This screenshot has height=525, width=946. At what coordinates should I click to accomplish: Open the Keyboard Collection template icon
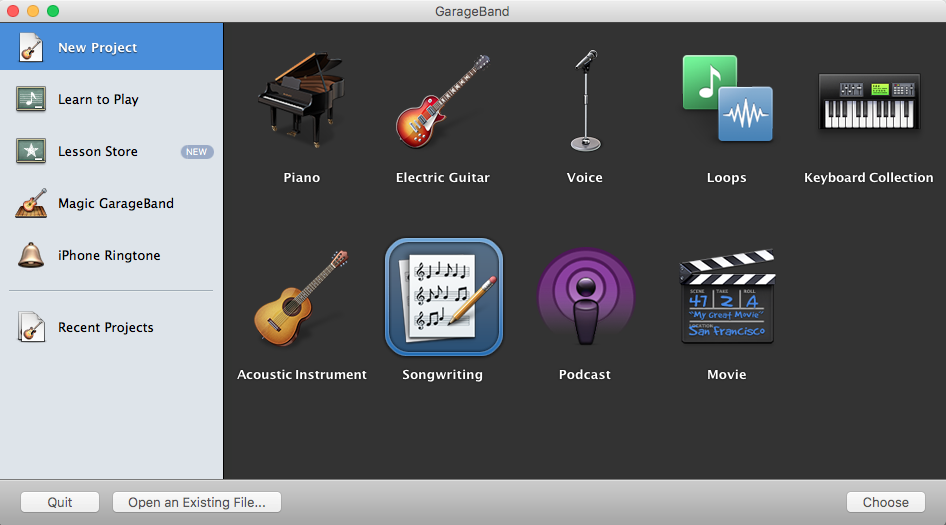[x=869, y=101]
